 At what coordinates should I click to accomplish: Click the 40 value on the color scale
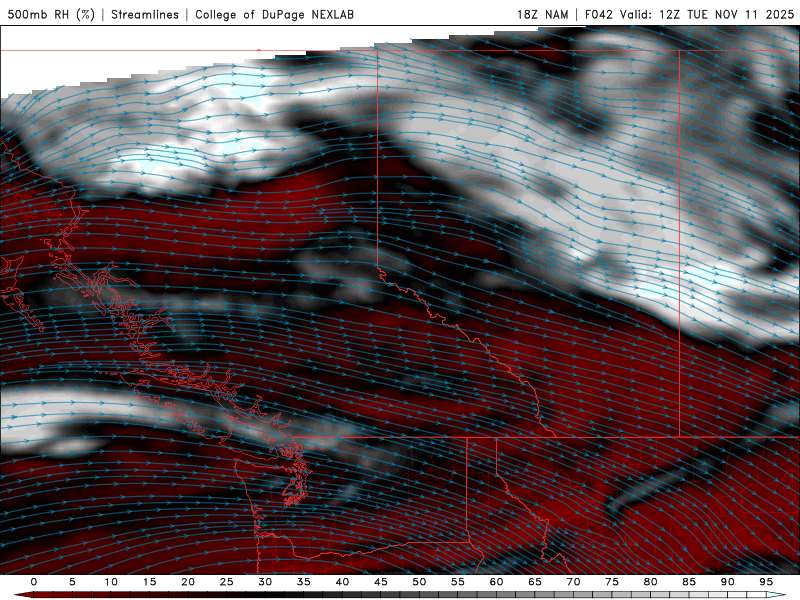point(342,582)
